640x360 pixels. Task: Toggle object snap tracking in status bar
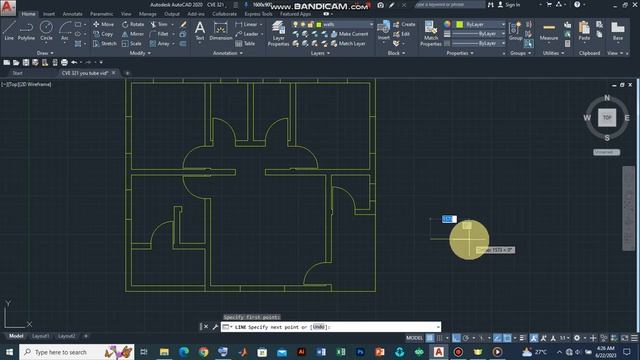[x=497, y=338]
